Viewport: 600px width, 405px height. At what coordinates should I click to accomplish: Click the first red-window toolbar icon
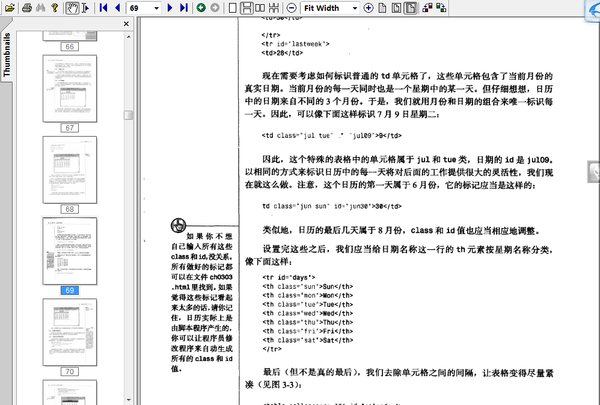click(x=427, y=8)
